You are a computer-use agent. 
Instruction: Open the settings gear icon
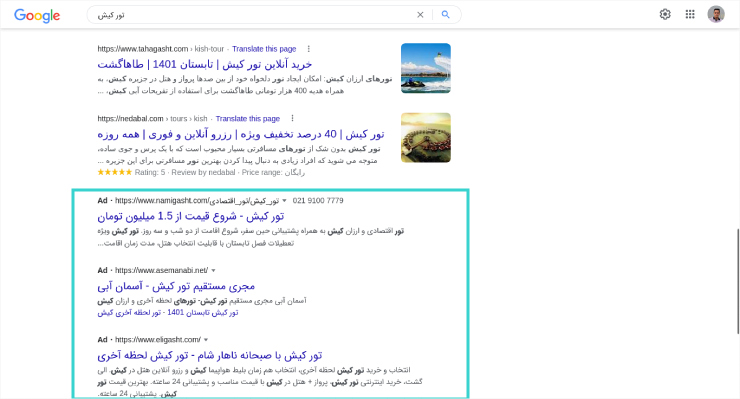(665, 14)
